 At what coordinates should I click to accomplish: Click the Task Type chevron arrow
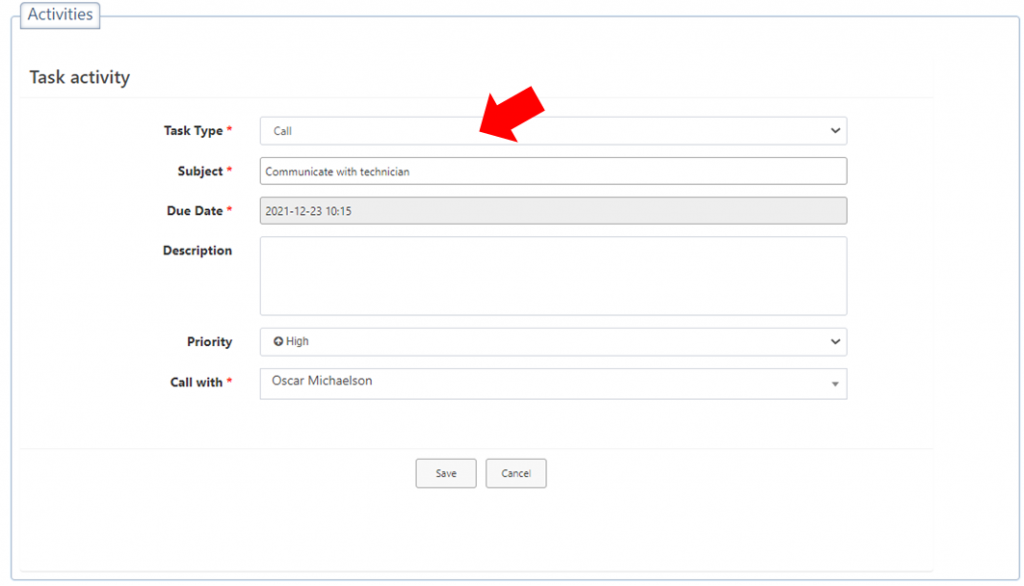pos(835,131)
